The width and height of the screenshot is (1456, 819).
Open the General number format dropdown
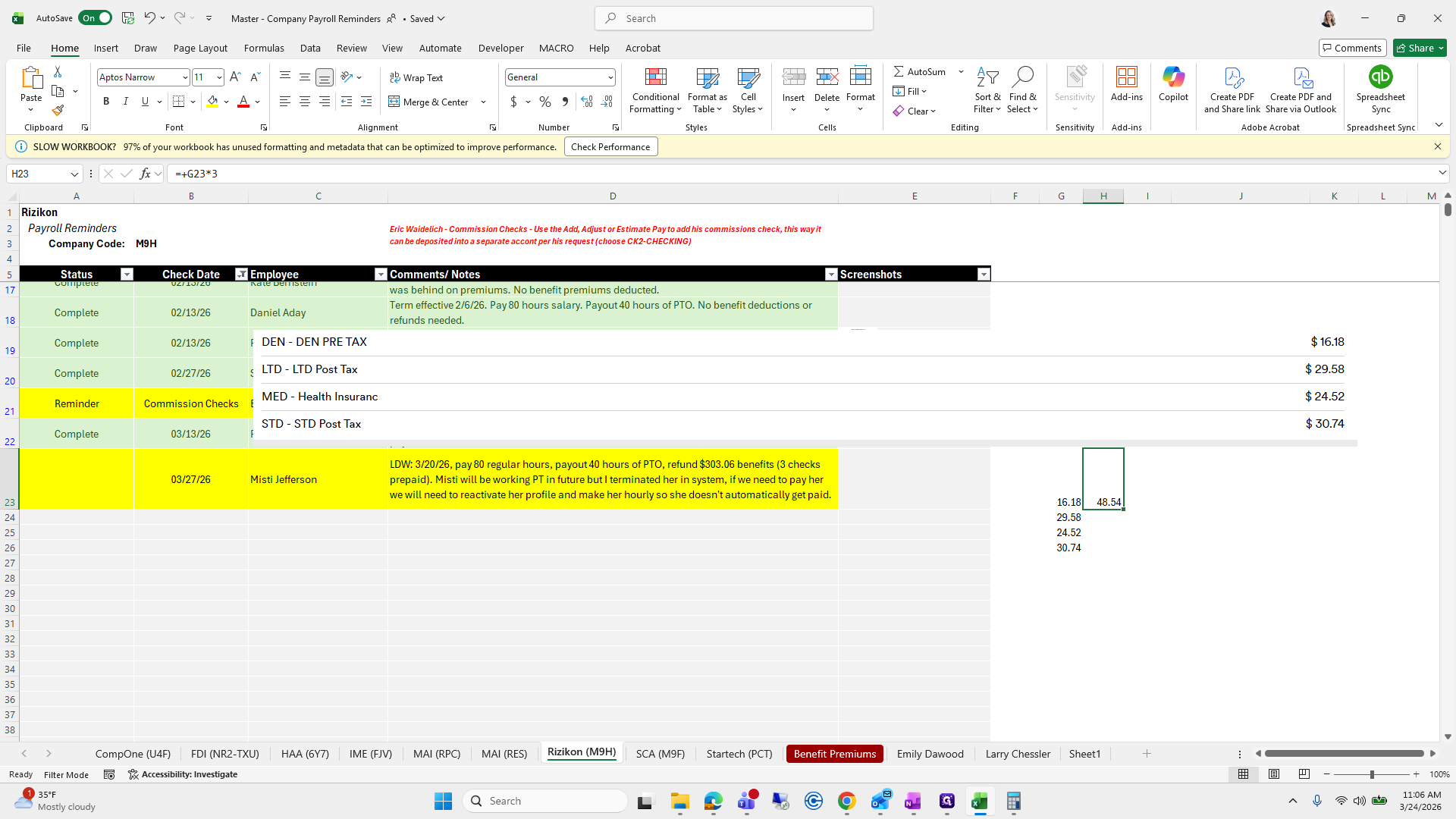coord(610,77)
